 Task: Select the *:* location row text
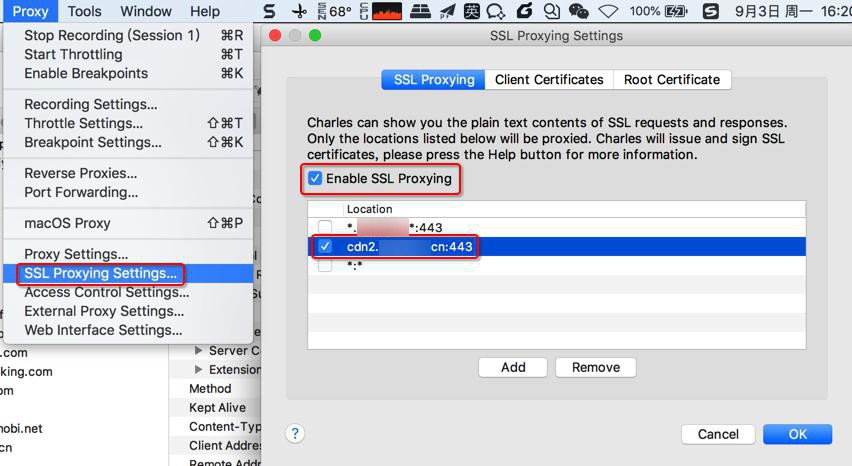354,266
